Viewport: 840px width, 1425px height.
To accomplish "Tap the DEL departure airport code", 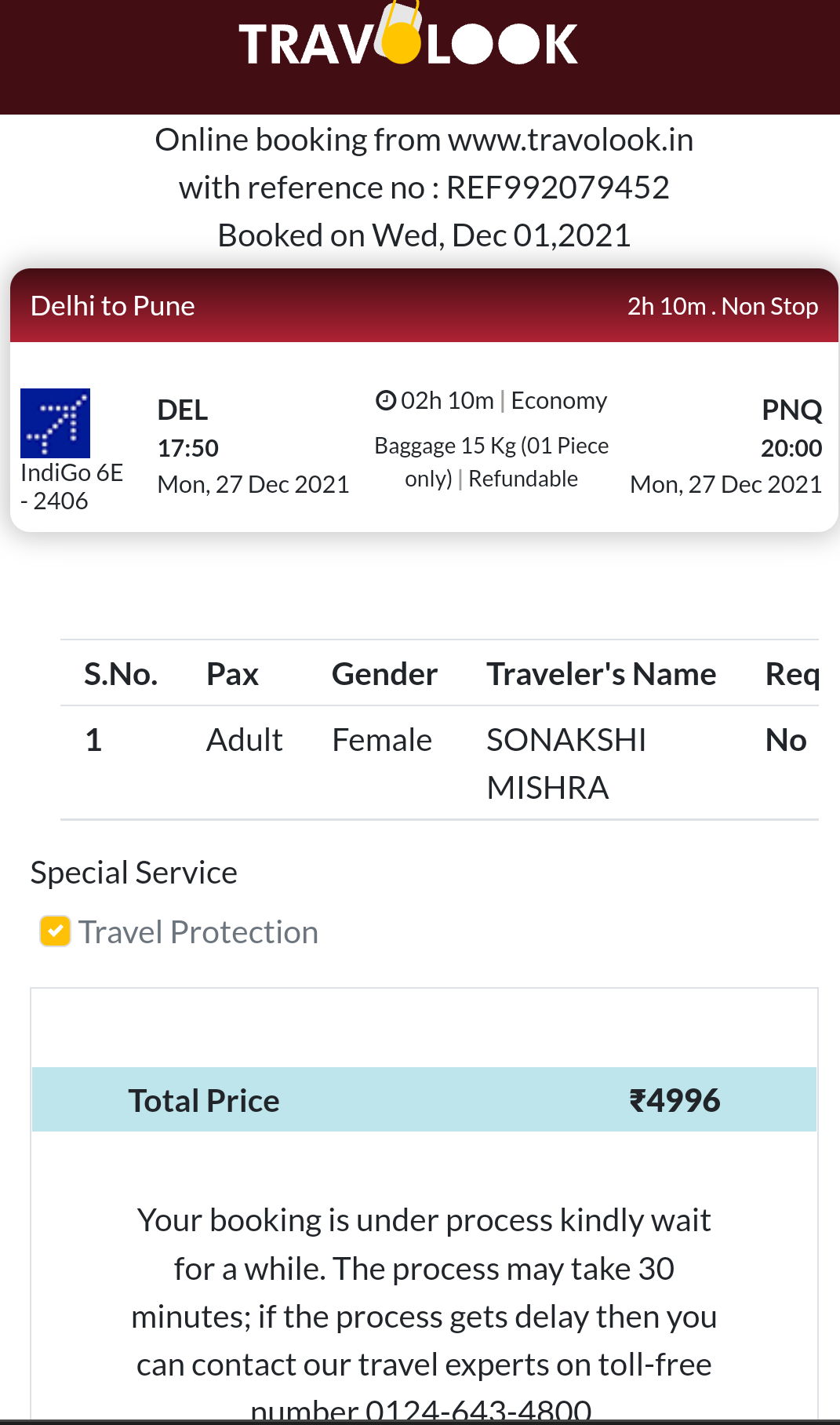I will point(183,410).
